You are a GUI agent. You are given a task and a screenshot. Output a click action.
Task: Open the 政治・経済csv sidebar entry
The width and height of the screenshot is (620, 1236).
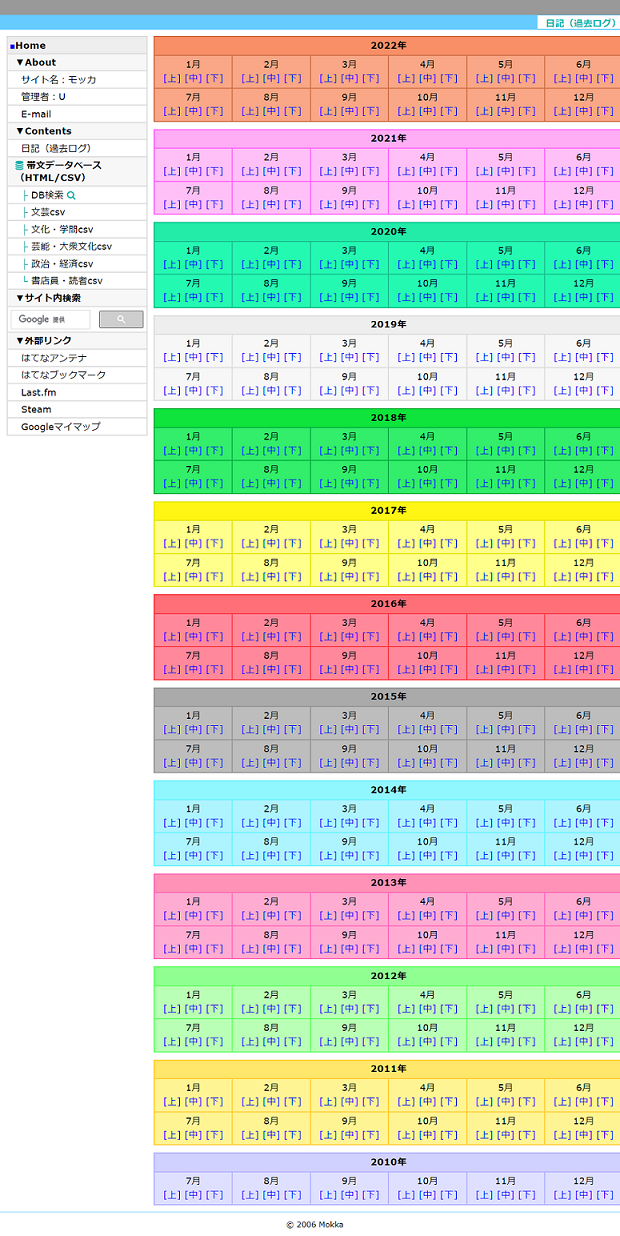pyautogui.click(x=61, y=264)
